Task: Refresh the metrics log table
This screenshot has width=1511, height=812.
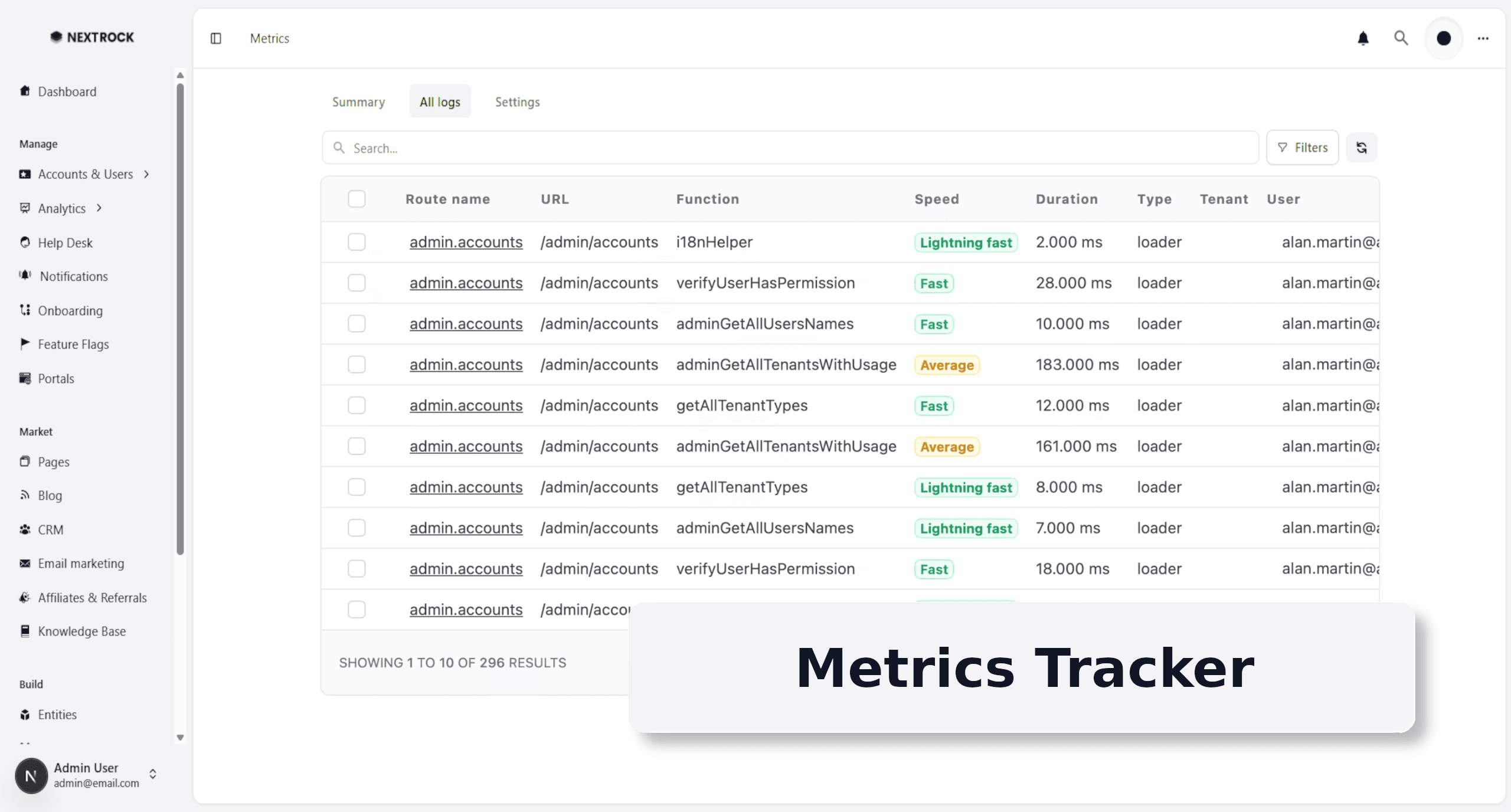Action: point(1362,147)
